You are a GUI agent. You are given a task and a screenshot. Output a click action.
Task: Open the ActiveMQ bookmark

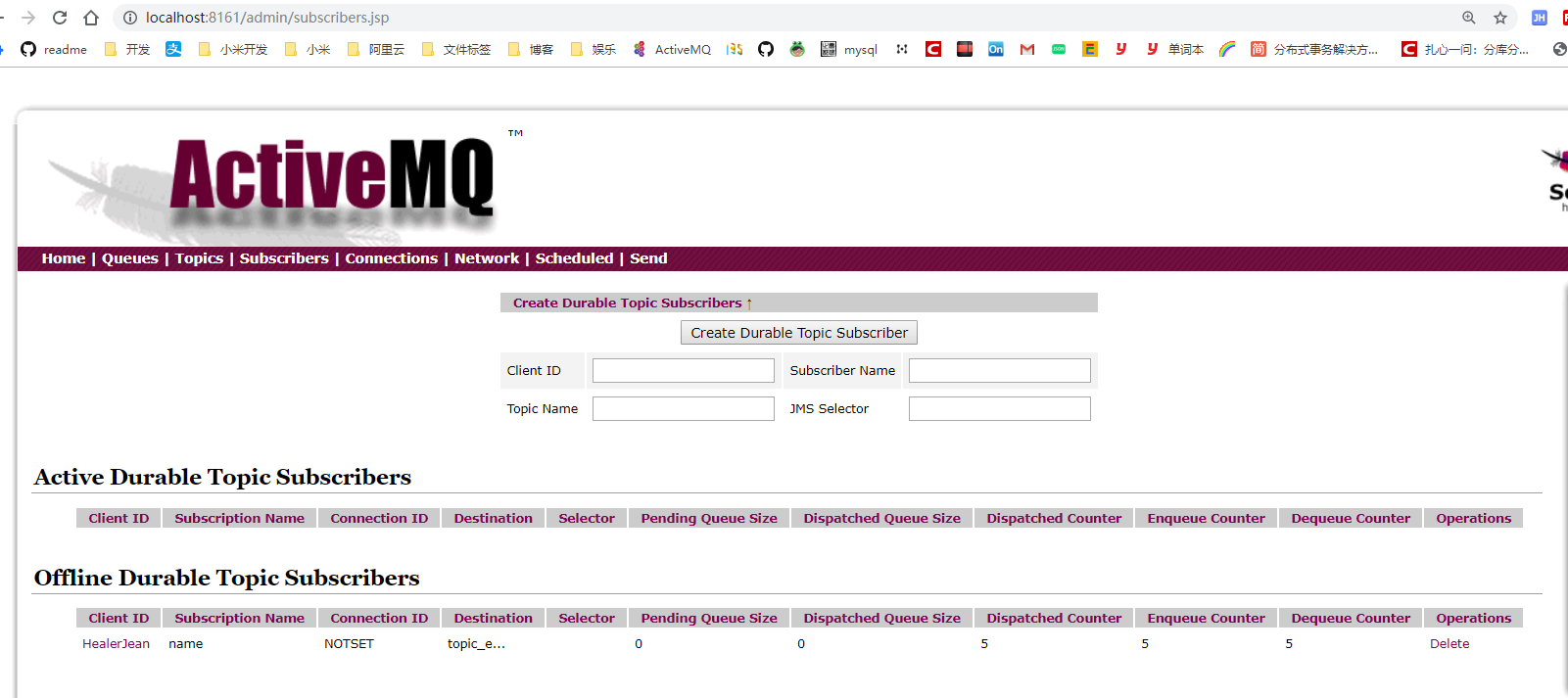click(x=672, y=49)
